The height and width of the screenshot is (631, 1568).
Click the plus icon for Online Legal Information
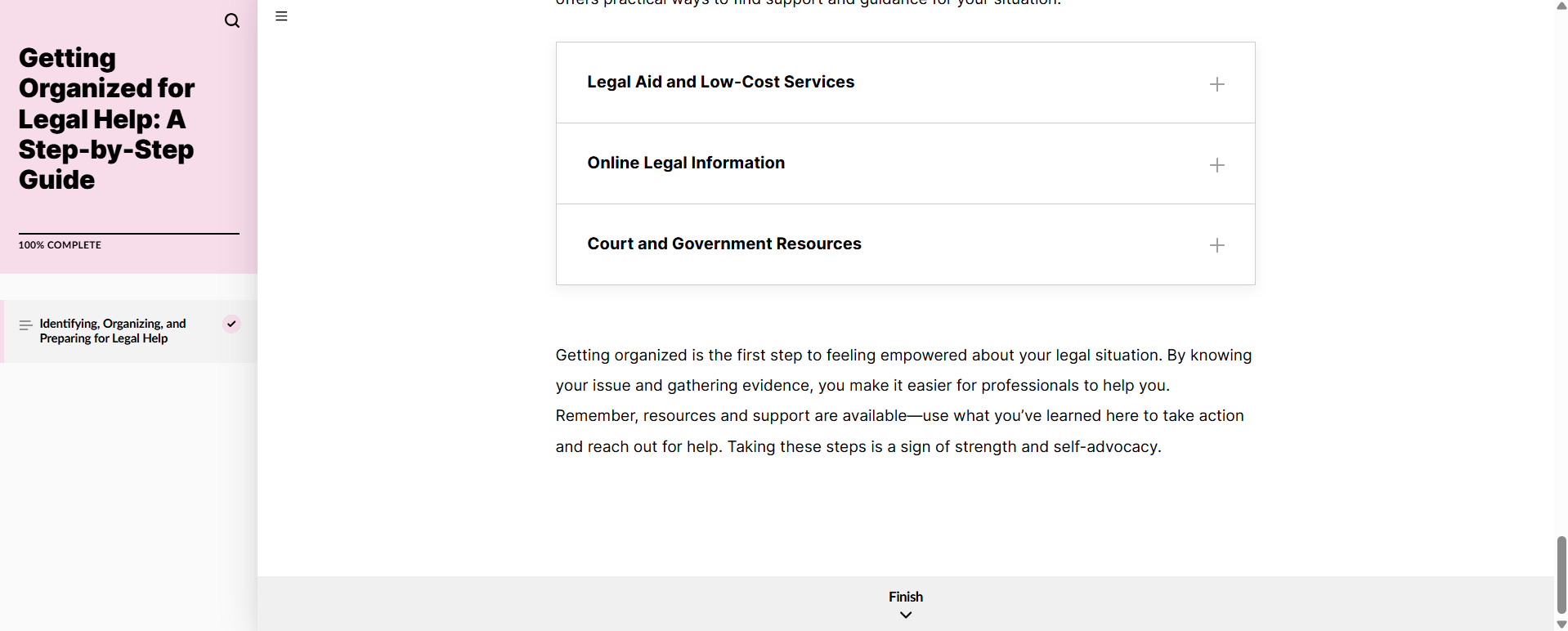tap(1216, 165)
